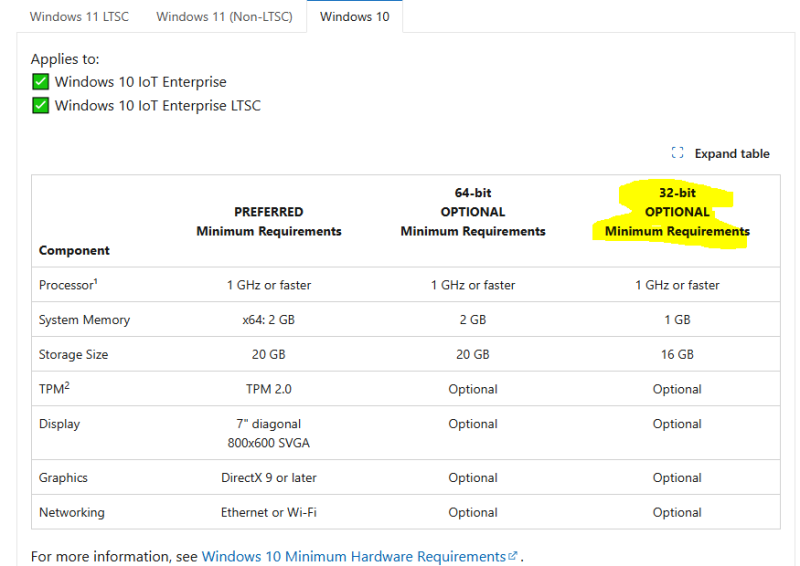Image resolution: width=800 pixels, height=566 pixels.
Task: Click the "TPM 2.0" cell
Action: tap(269, 389)
